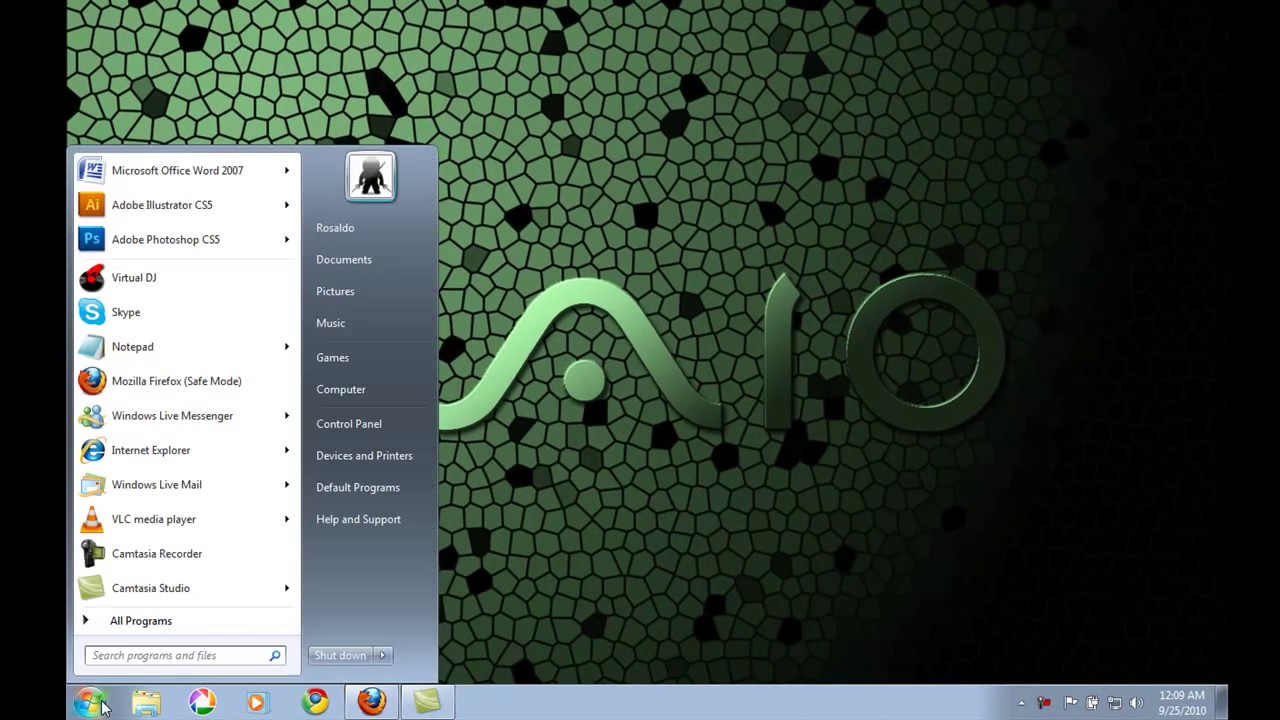Open All Programs list
This screenshot has height=720, width=1280.
(x=140, y=621)
